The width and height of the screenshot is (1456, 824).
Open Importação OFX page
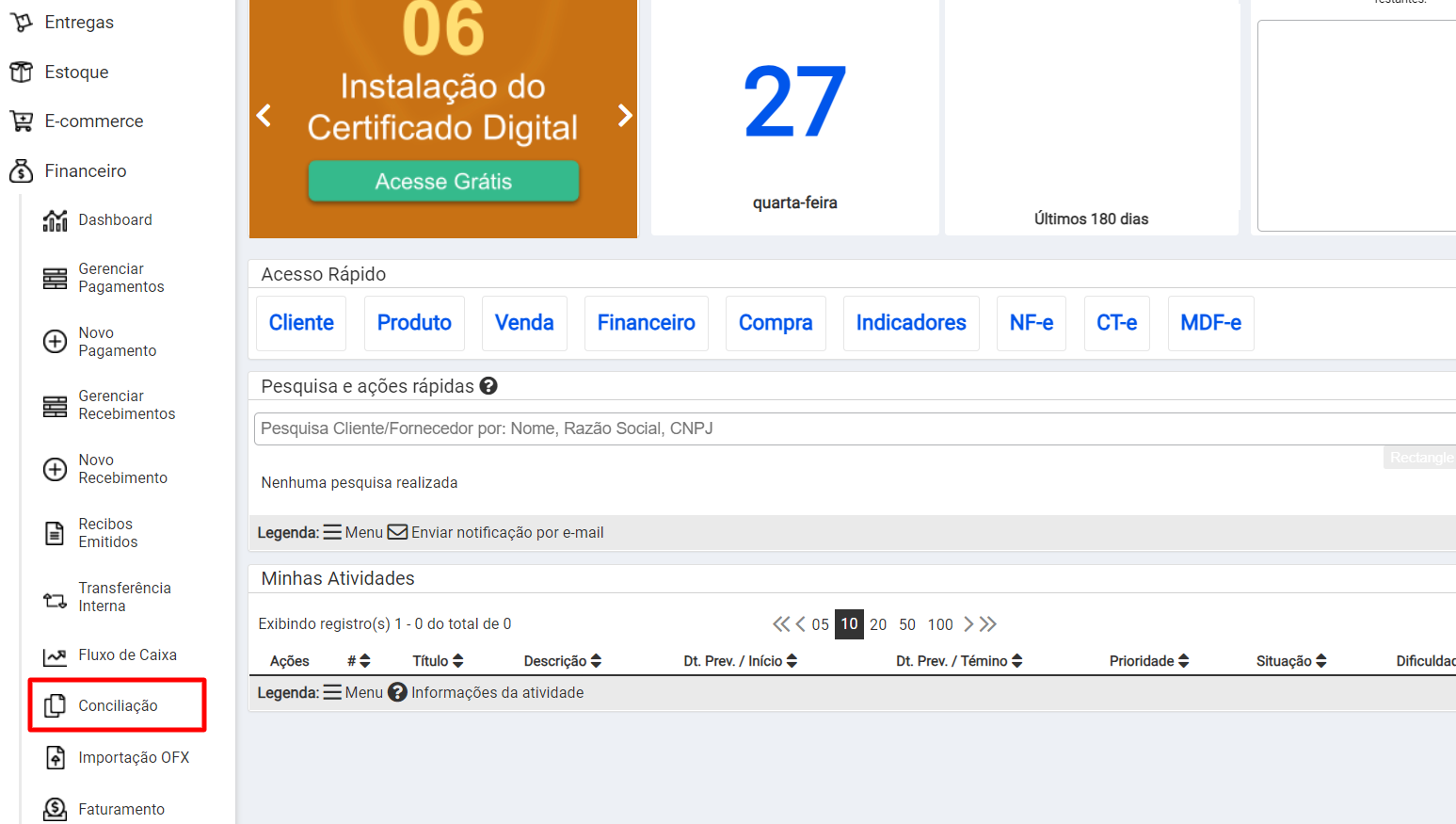coord(134,757)
